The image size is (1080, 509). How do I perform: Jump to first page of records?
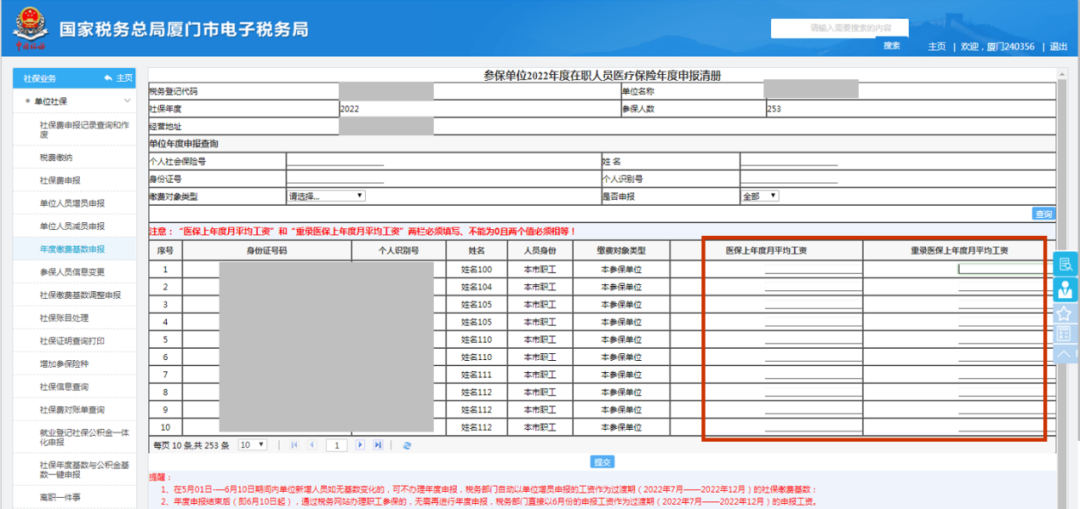295,444
